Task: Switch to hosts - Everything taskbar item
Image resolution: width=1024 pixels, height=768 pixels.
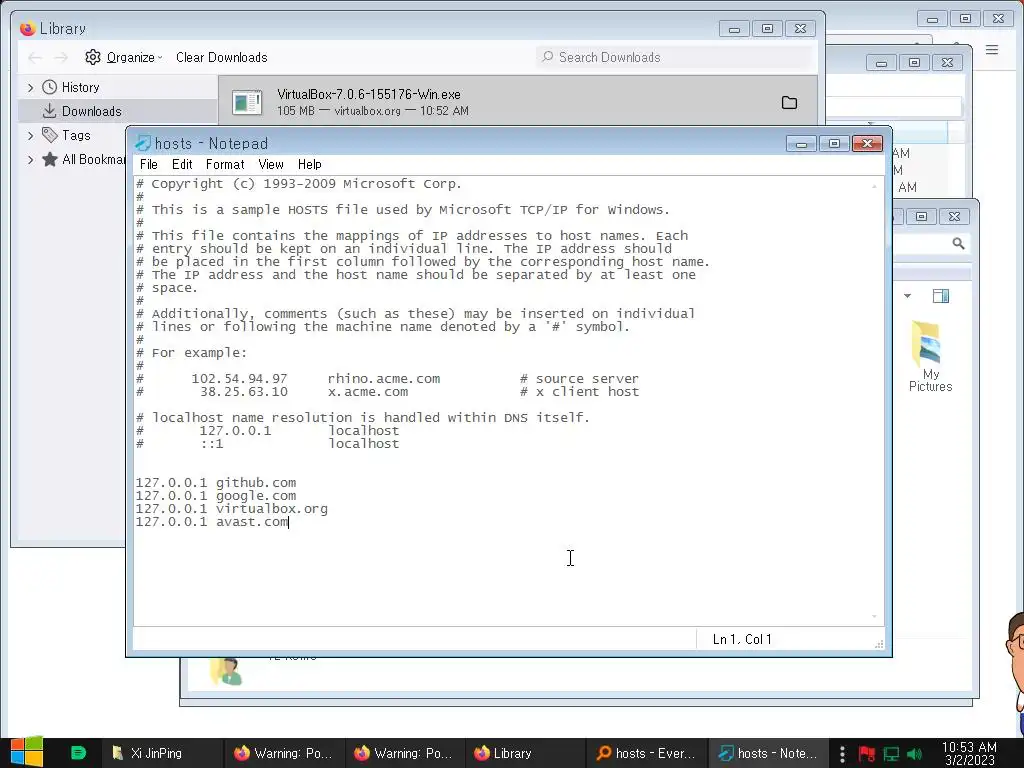Action: pos(647,753)
